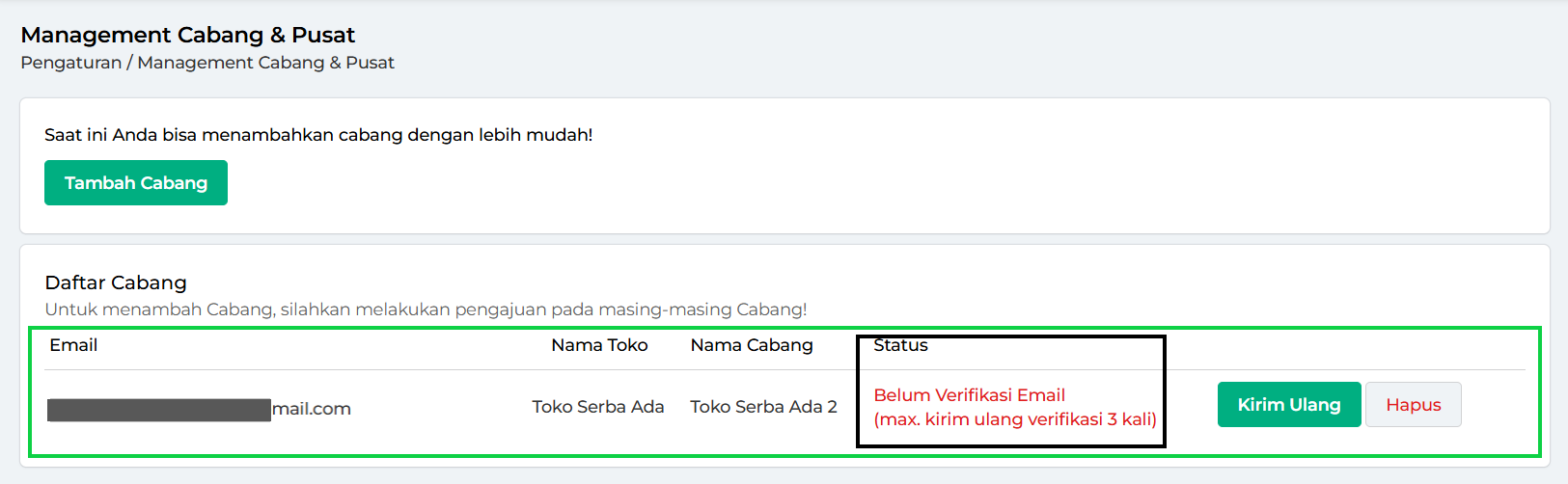
Task: Click the Nama Toko column header
Action: pos(599,345)
